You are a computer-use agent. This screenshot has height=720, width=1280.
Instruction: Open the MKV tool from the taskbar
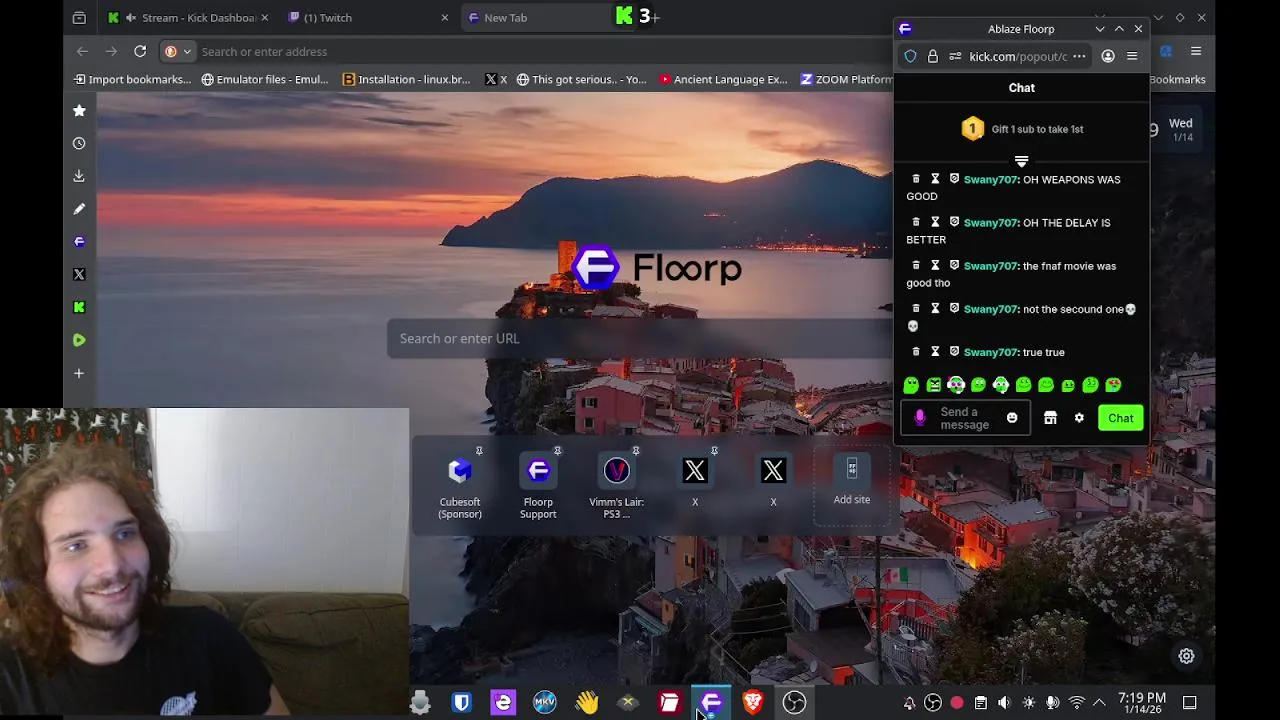point(545,703)
